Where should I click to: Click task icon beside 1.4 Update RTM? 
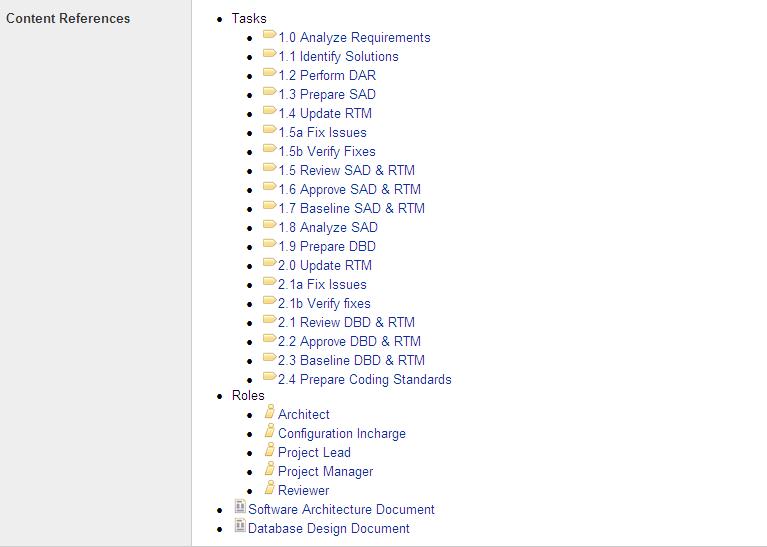[x=270, y=111]
